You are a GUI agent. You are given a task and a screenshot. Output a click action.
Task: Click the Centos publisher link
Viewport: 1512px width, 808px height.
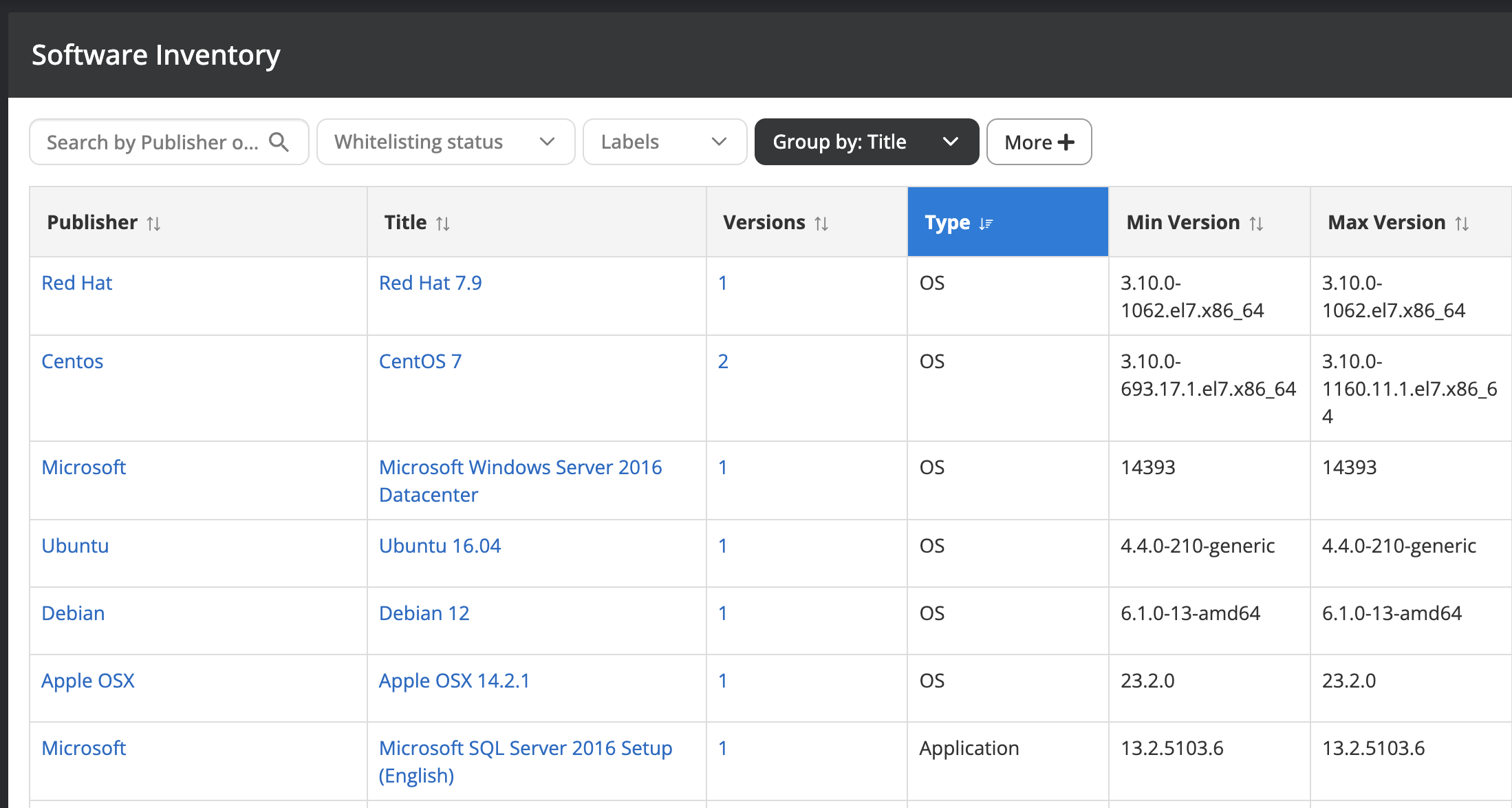coord(72,361)
